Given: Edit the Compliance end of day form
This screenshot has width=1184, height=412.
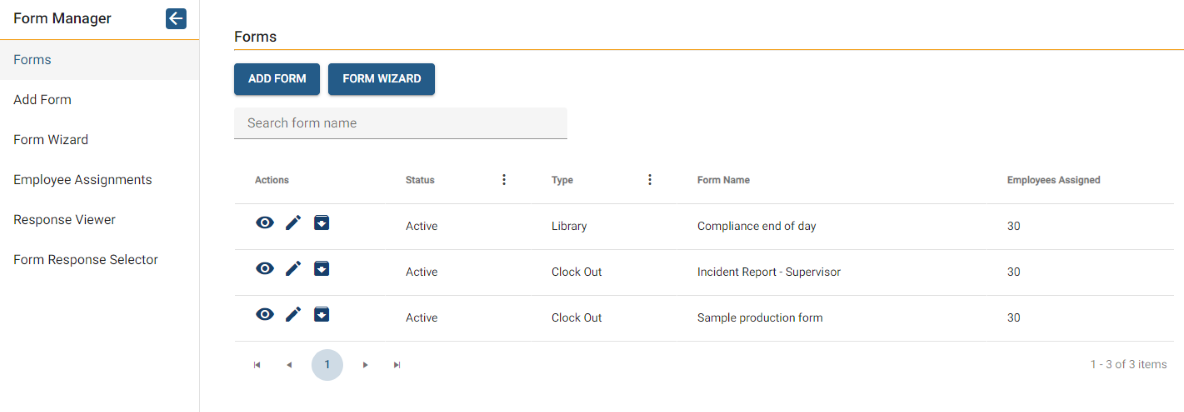Looking at the screenshot, I should 294,223.
